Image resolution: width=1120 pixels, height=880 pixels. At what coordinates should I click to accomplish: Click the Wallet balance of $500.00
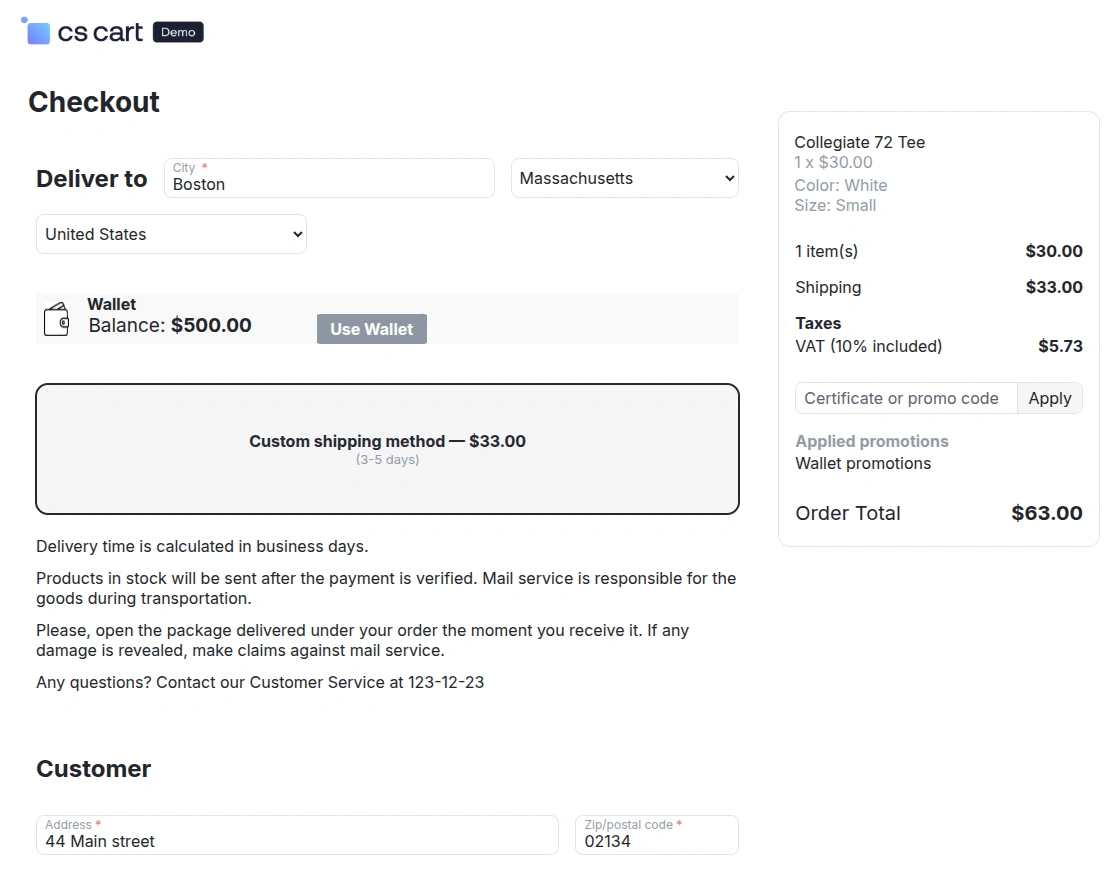click(208, 325)
